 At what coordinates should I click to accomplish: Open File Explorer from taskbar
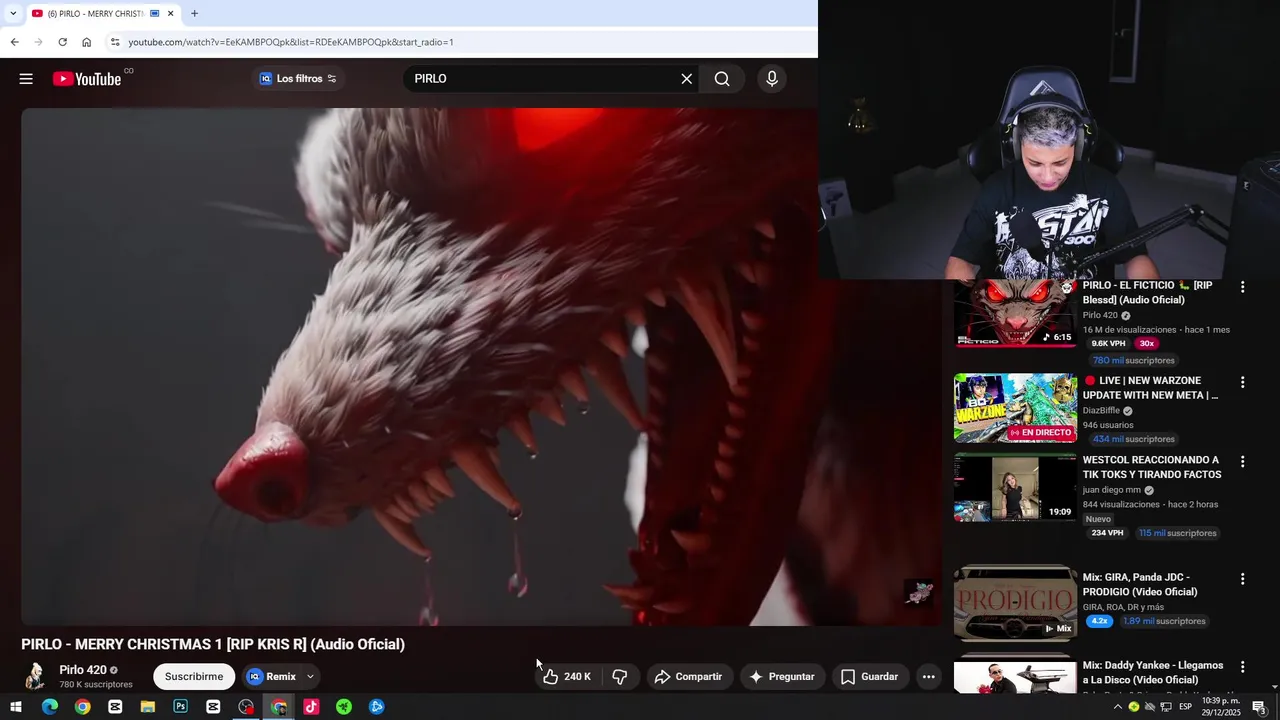click(148, 707)
